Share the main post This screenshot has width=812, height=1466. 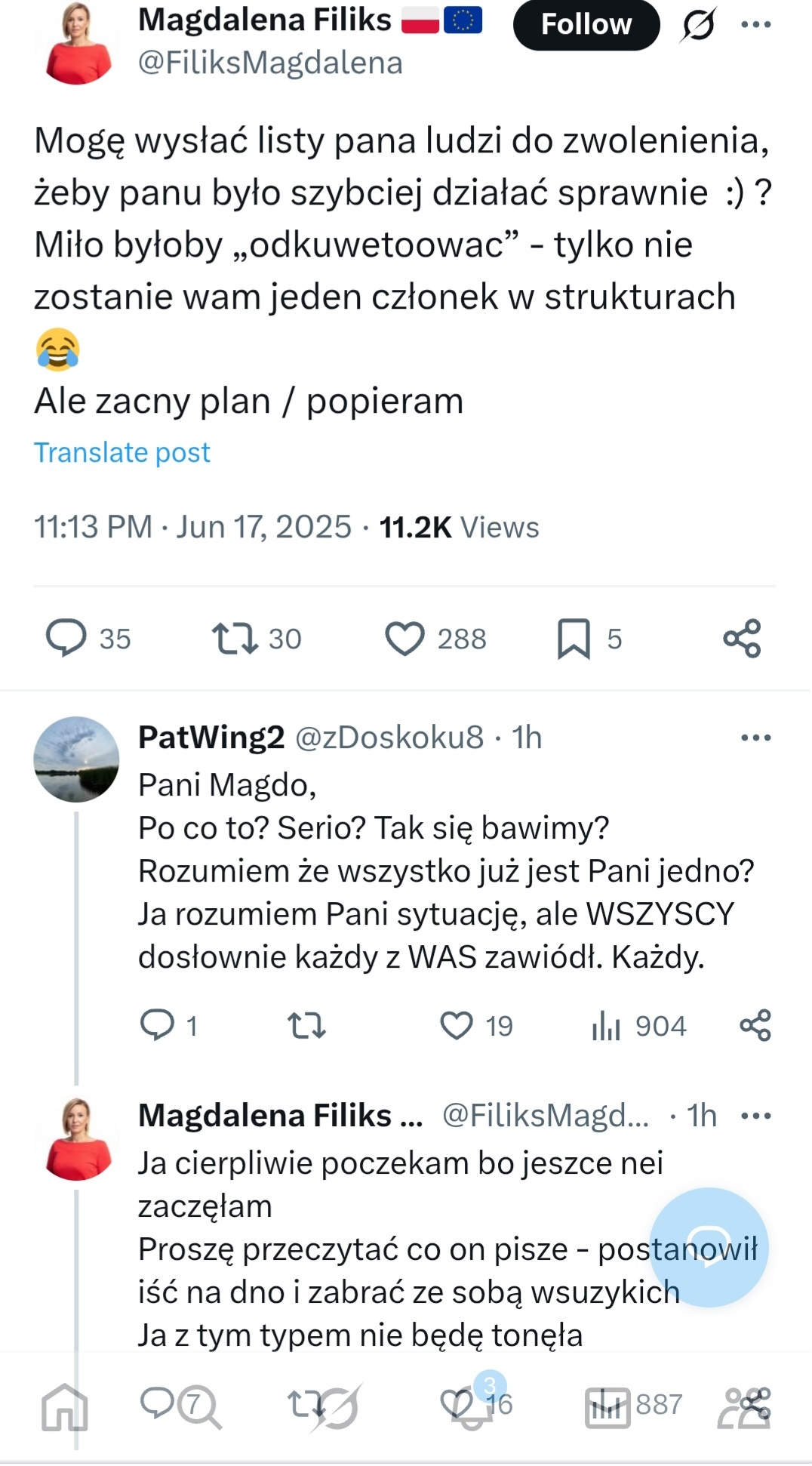pyautogui.click(x=742, y=638)
